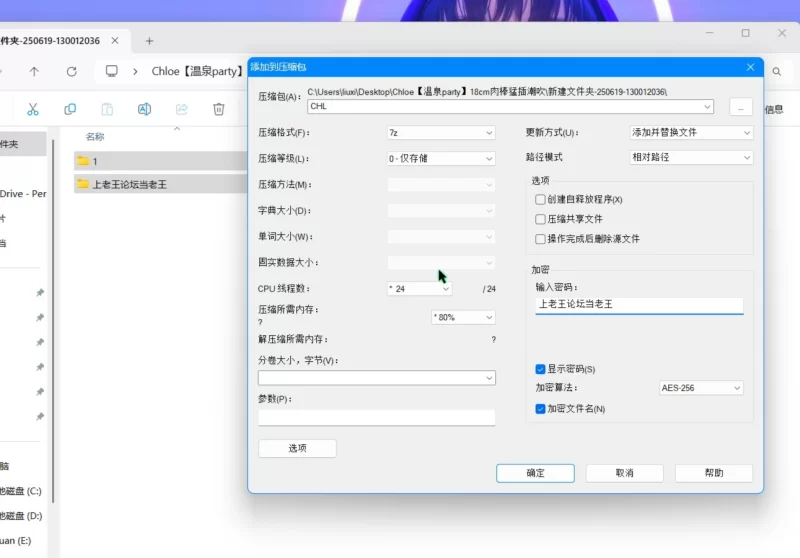This screenshot has width=800, height=558.
Task: Click the OneDrive entry in Explorer sidebar
Action: (x=23, y=194)
